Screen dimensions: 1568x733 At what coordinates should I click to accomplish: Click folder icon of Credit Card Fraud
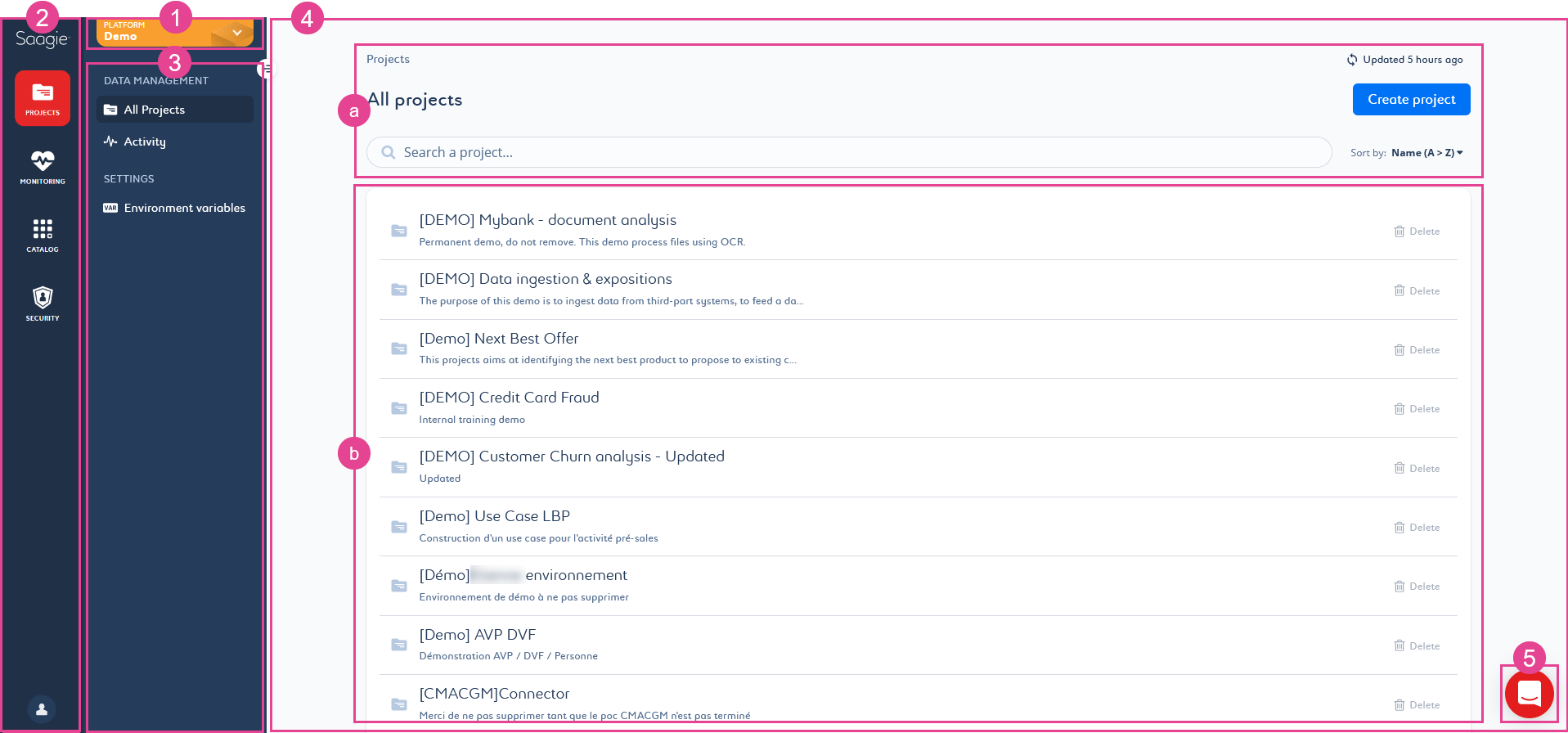(x=399, y=408)
